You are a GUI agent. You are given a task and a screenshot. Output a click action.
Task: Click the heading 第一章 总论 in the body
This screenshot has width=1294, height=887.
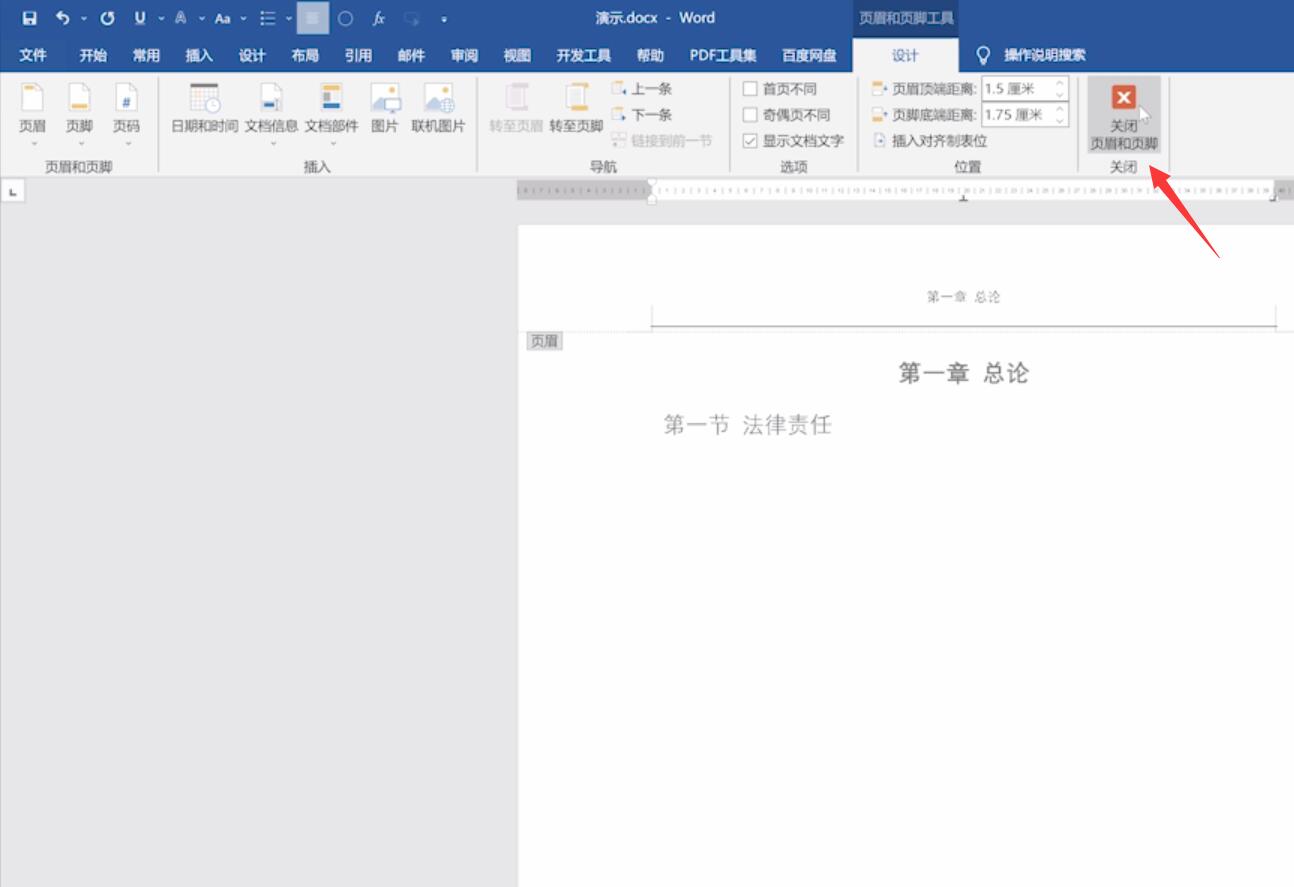(963, 373)
